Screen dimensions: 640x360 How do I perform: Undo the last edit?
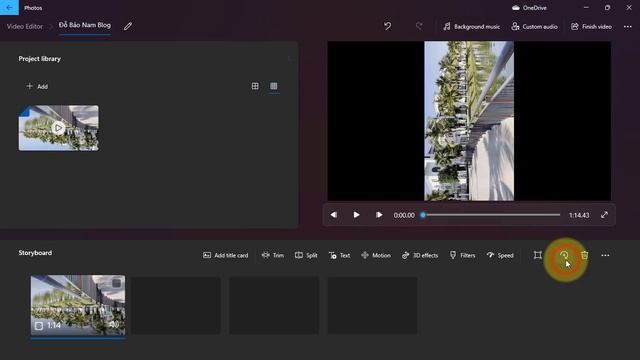point(387,27)
